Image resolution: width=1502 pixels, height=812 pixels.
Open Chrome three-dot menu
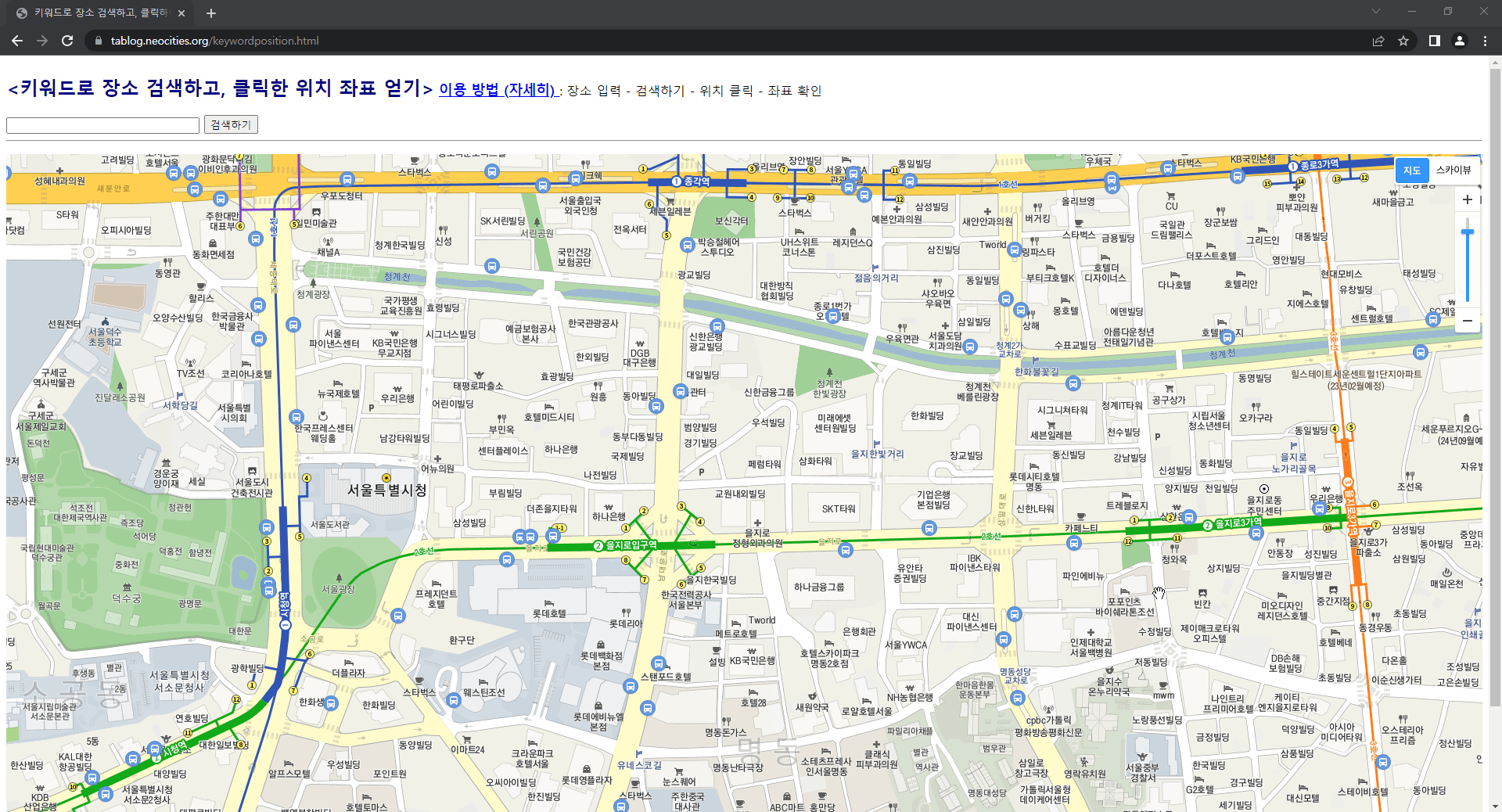pyautogui.click(x=1485, y=41)
